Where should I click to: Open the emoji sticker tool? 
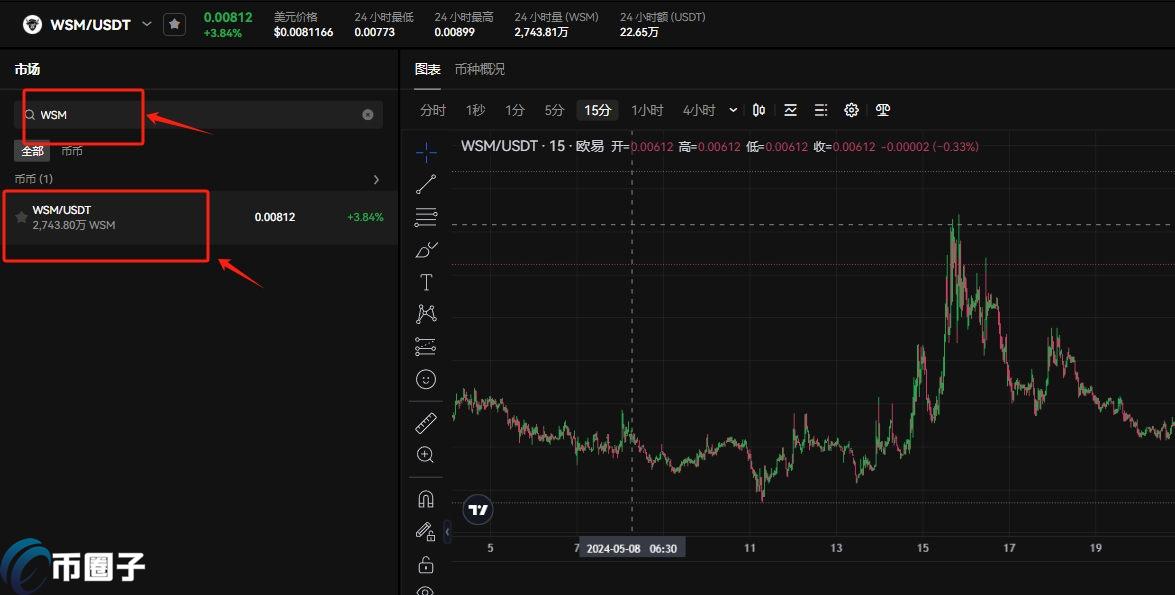pos(426,379)
